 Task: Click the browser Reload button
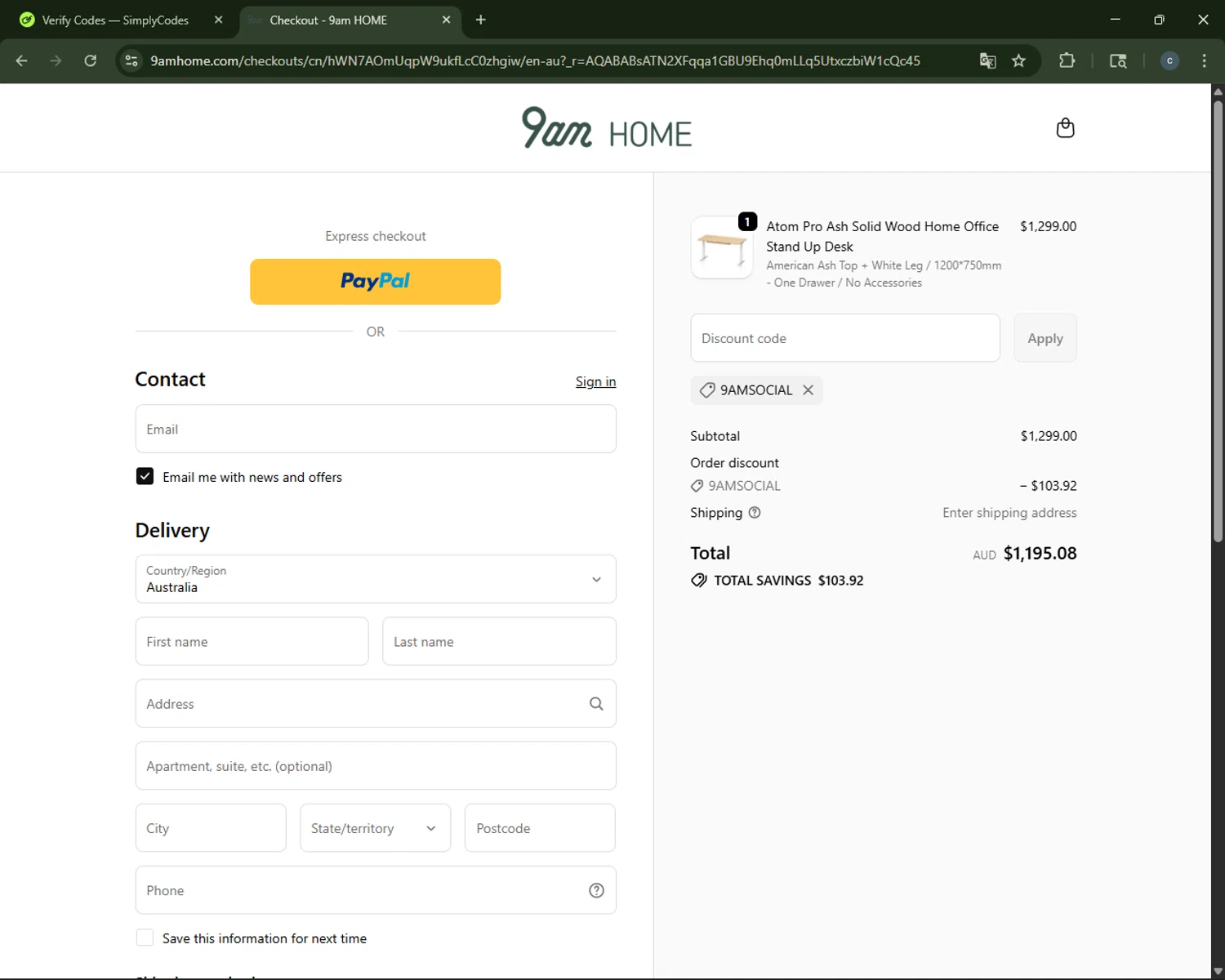(x=91, y=60)
